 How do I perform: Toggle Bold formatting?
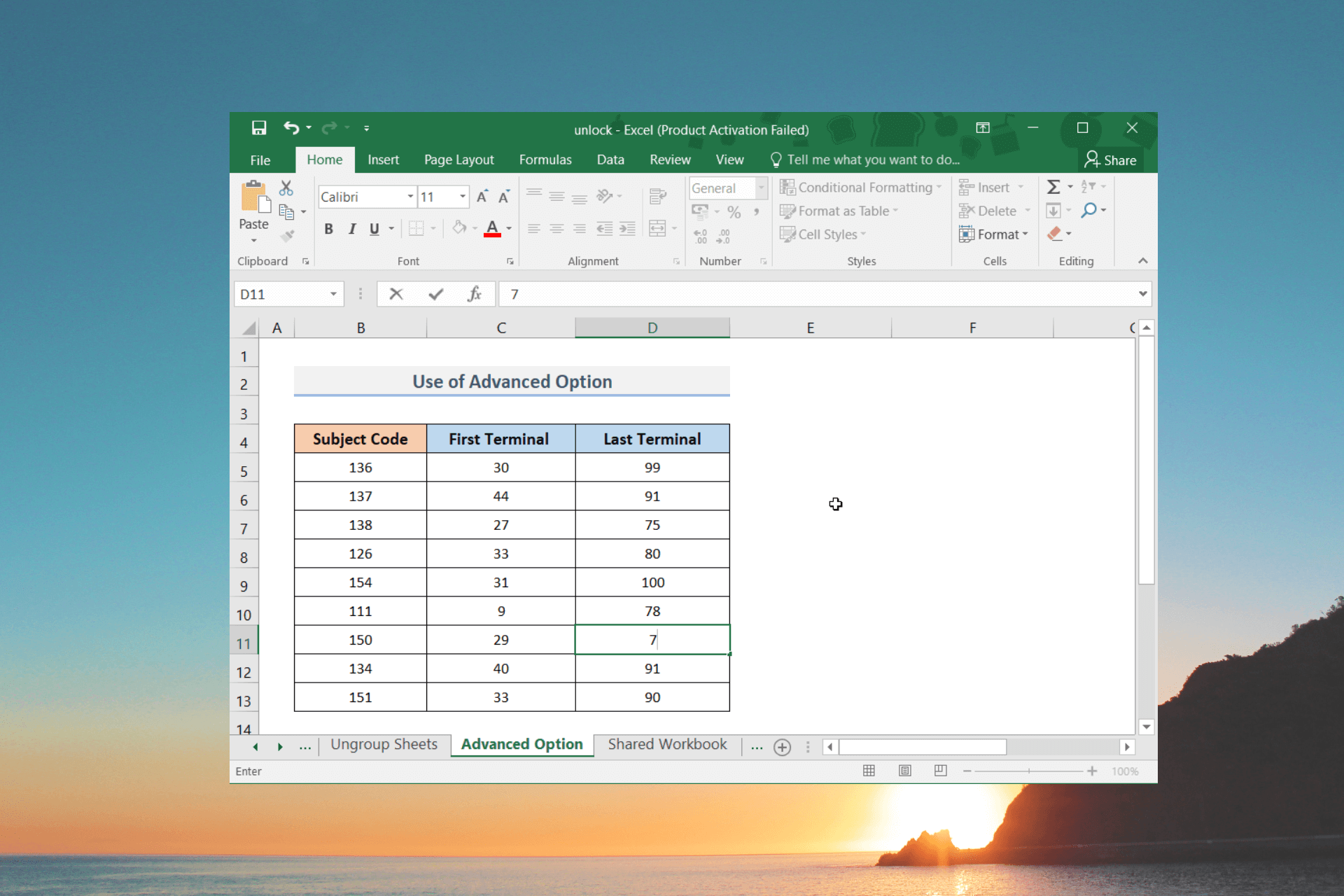point(328,229)
